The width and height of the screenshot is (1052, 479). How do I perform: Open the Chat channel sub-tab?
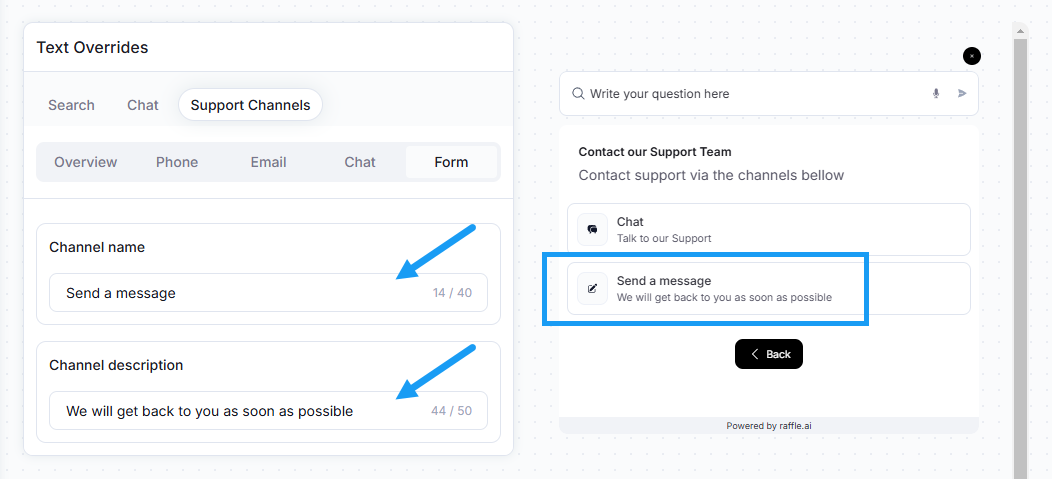[360, 162]
